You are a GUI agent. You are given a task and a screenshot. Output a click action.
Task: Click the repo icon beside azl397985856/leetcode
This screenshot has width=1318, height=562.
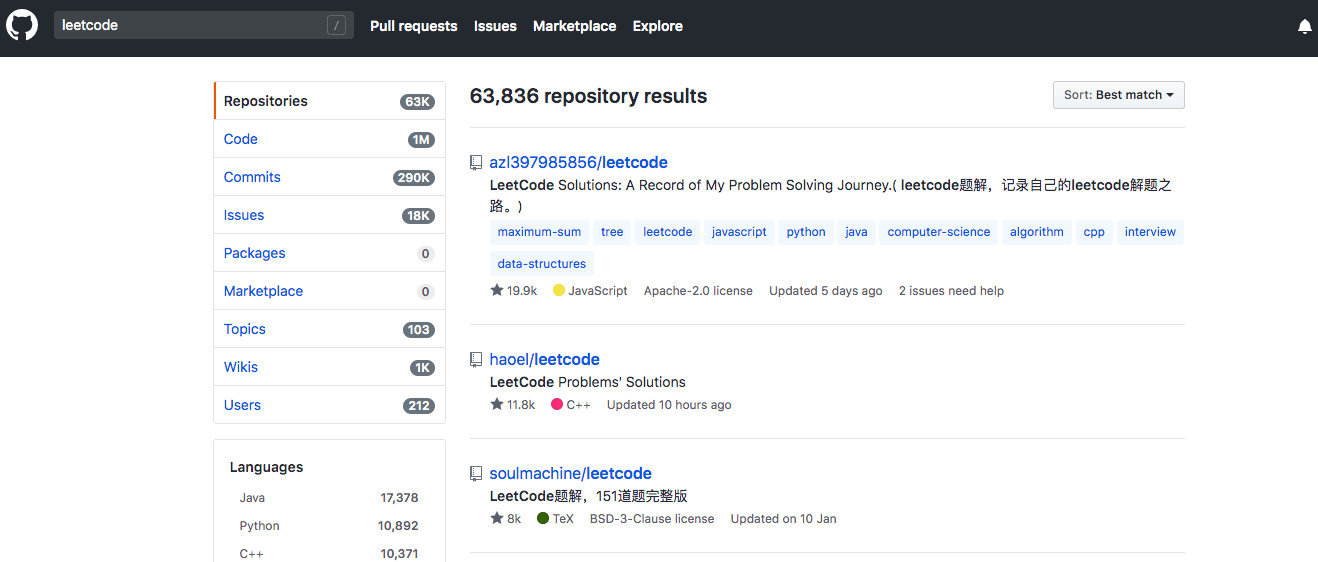[x=476, y=162]
